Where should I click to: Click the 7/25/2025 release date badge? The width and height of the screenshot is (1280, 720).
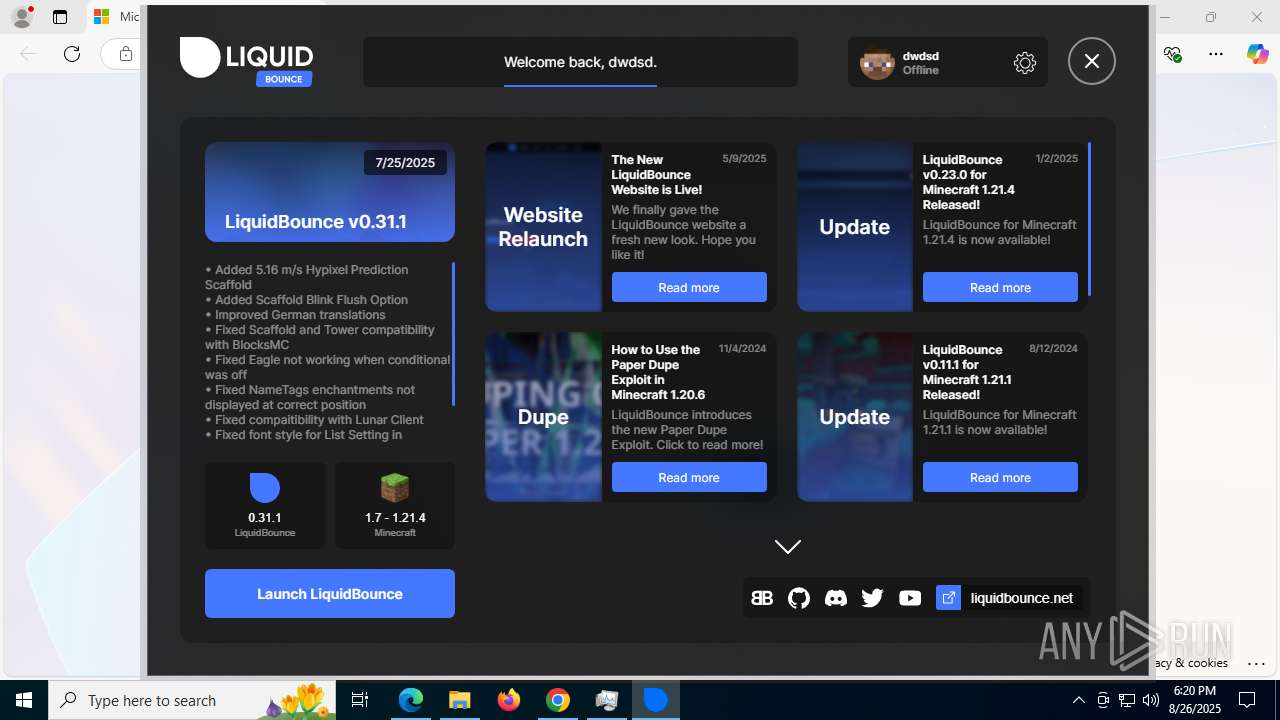tap(405, 162)
